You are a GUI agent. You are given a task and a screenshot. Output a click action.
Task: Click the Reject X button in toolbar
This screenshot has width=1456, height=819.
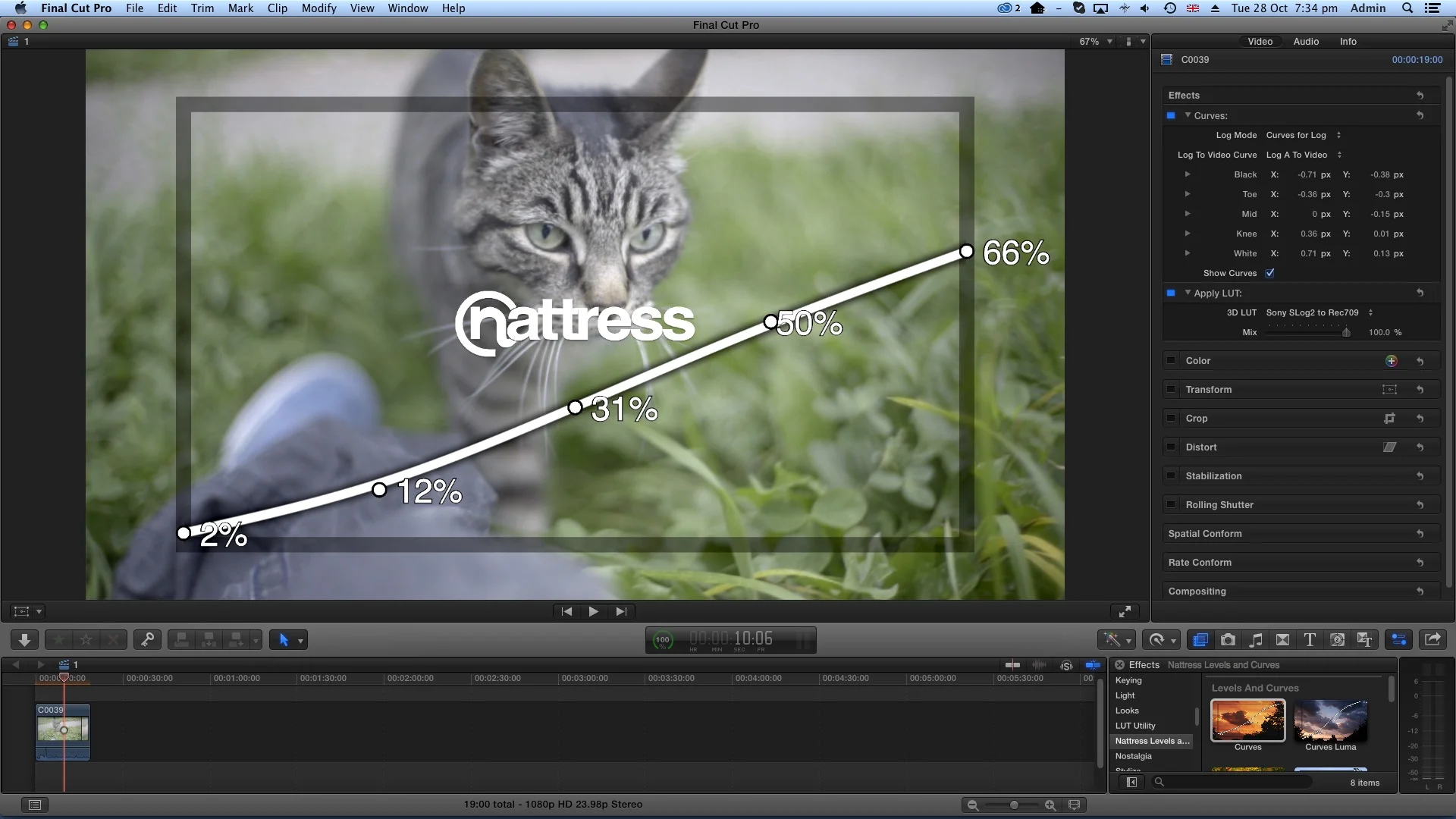[x=113, y=640]
